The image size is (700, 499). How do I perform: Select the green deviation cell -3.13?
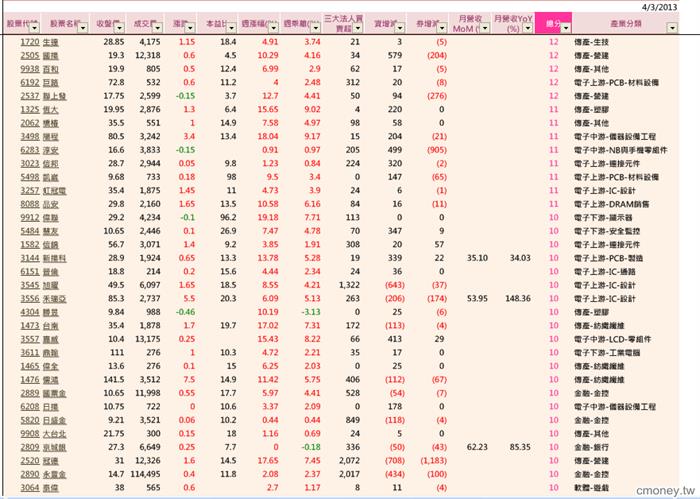click(311, 312)
